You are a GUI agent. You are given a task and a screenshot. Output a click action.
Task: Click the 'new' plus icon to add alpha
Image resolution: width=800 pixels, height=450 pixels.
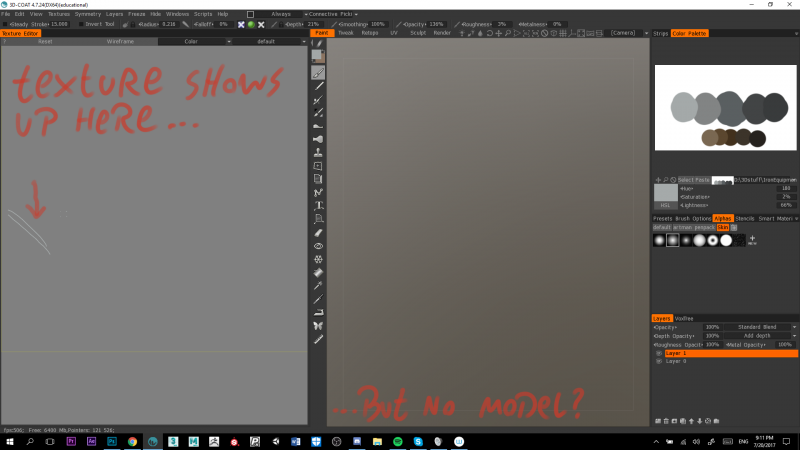[751, 240]
